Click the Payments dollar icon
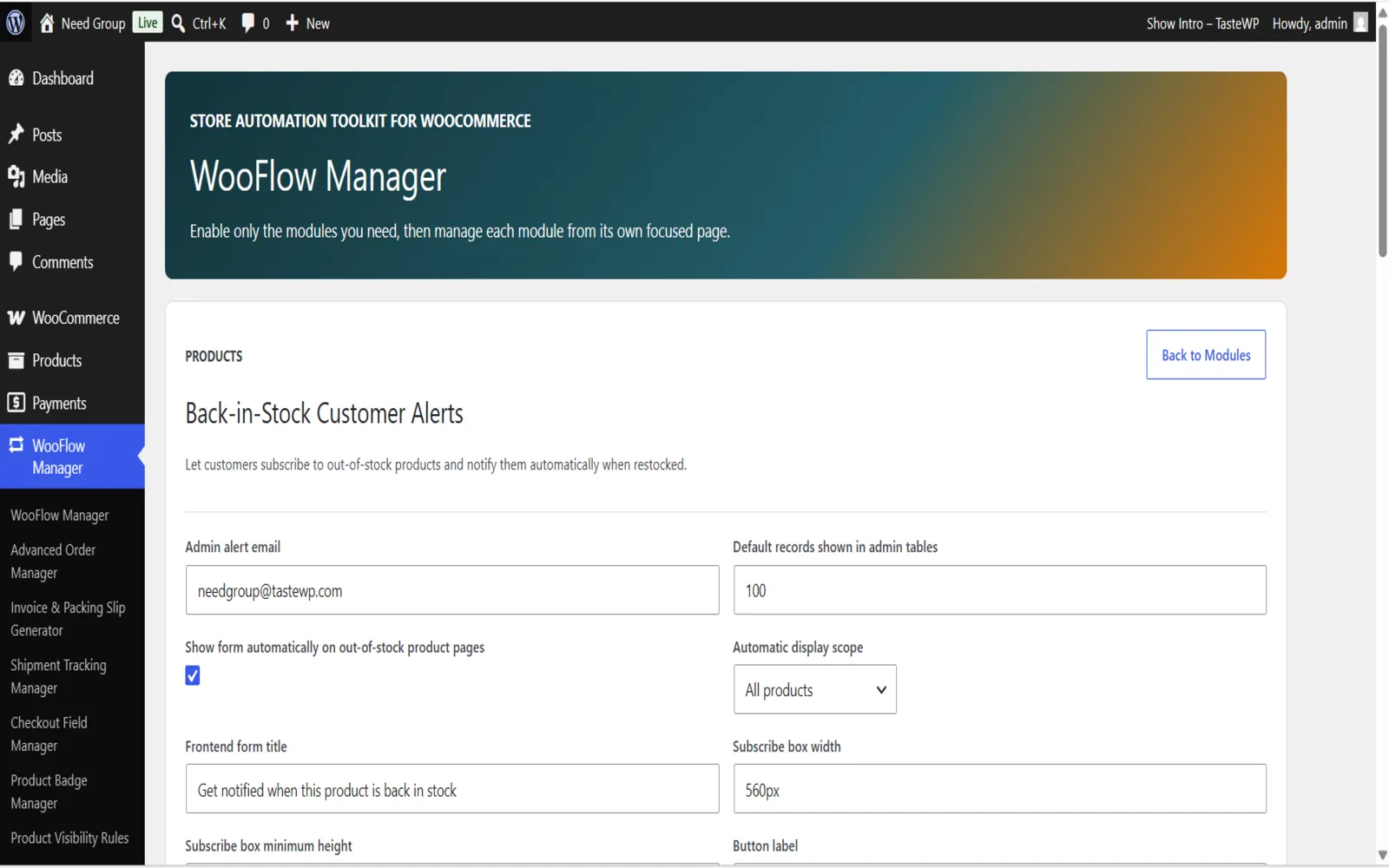 coord(16,403)
